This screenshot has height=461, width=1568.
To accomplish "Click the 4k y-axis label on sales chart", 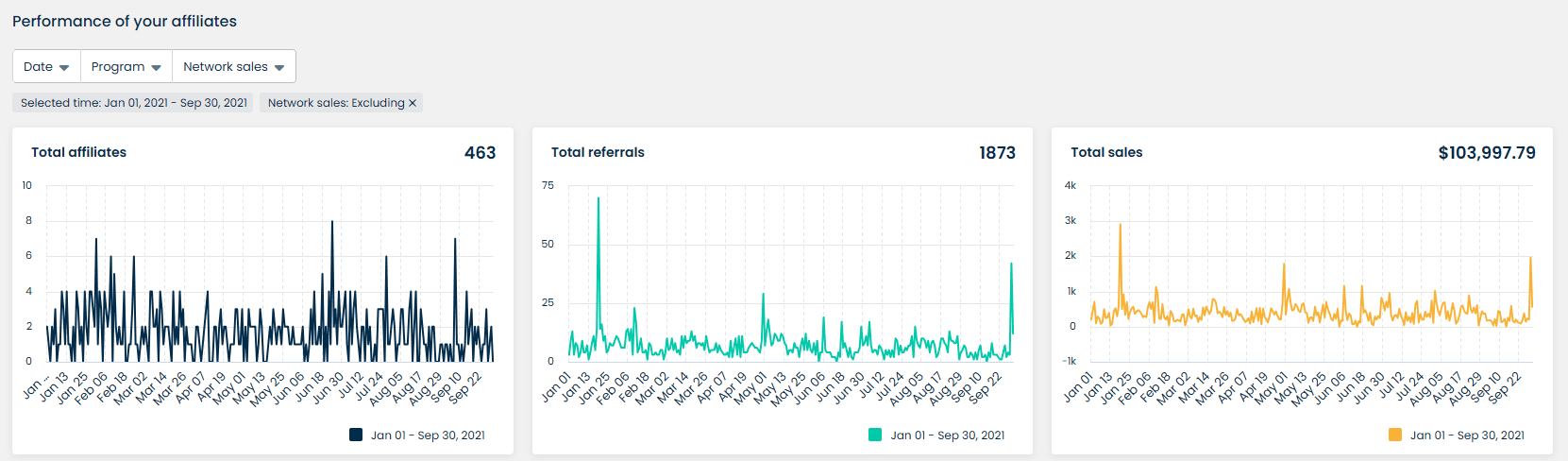I will click(x=1071, y=185).
